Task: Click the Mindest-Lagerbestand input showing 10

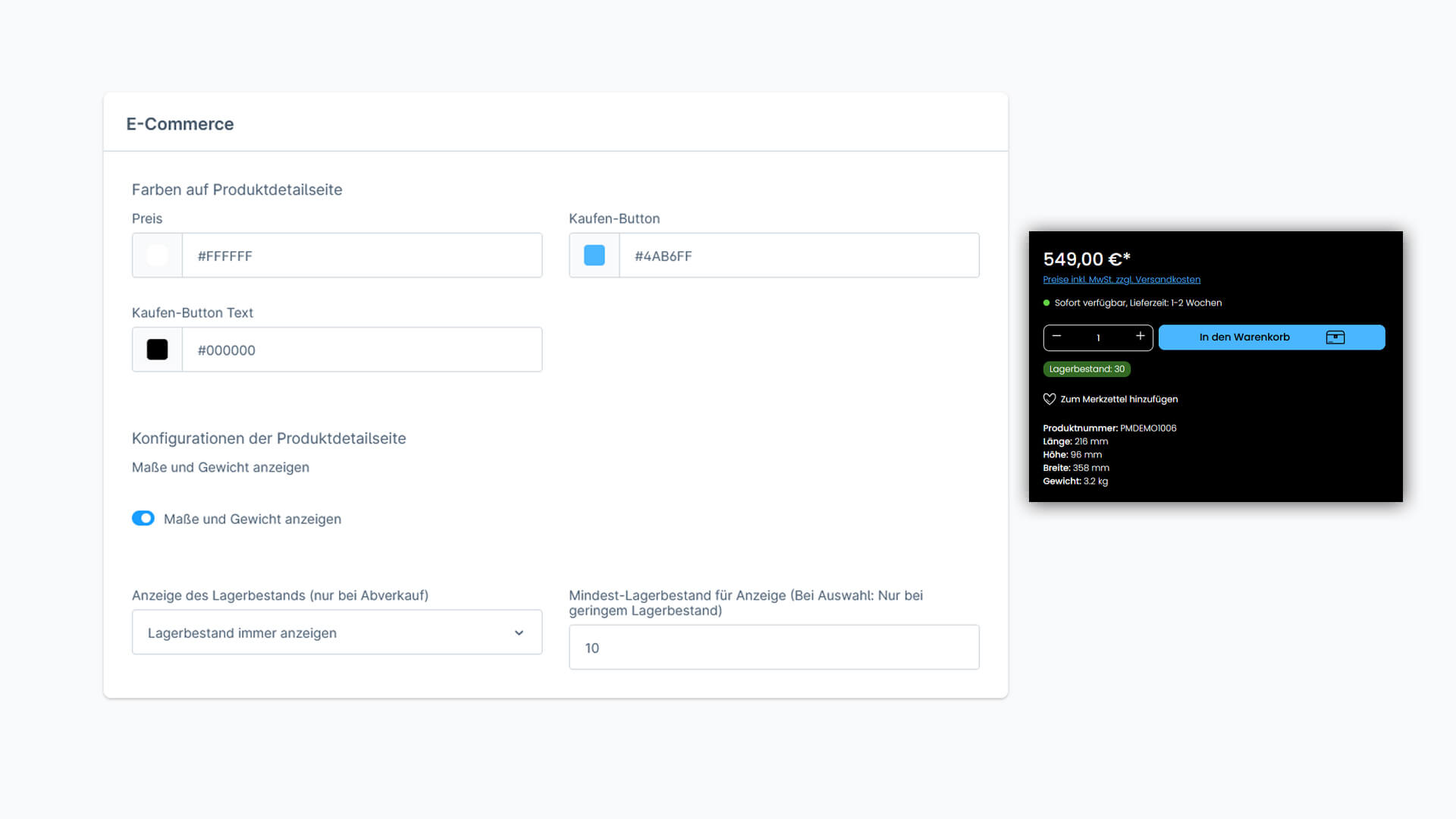Action: [773, 648]
